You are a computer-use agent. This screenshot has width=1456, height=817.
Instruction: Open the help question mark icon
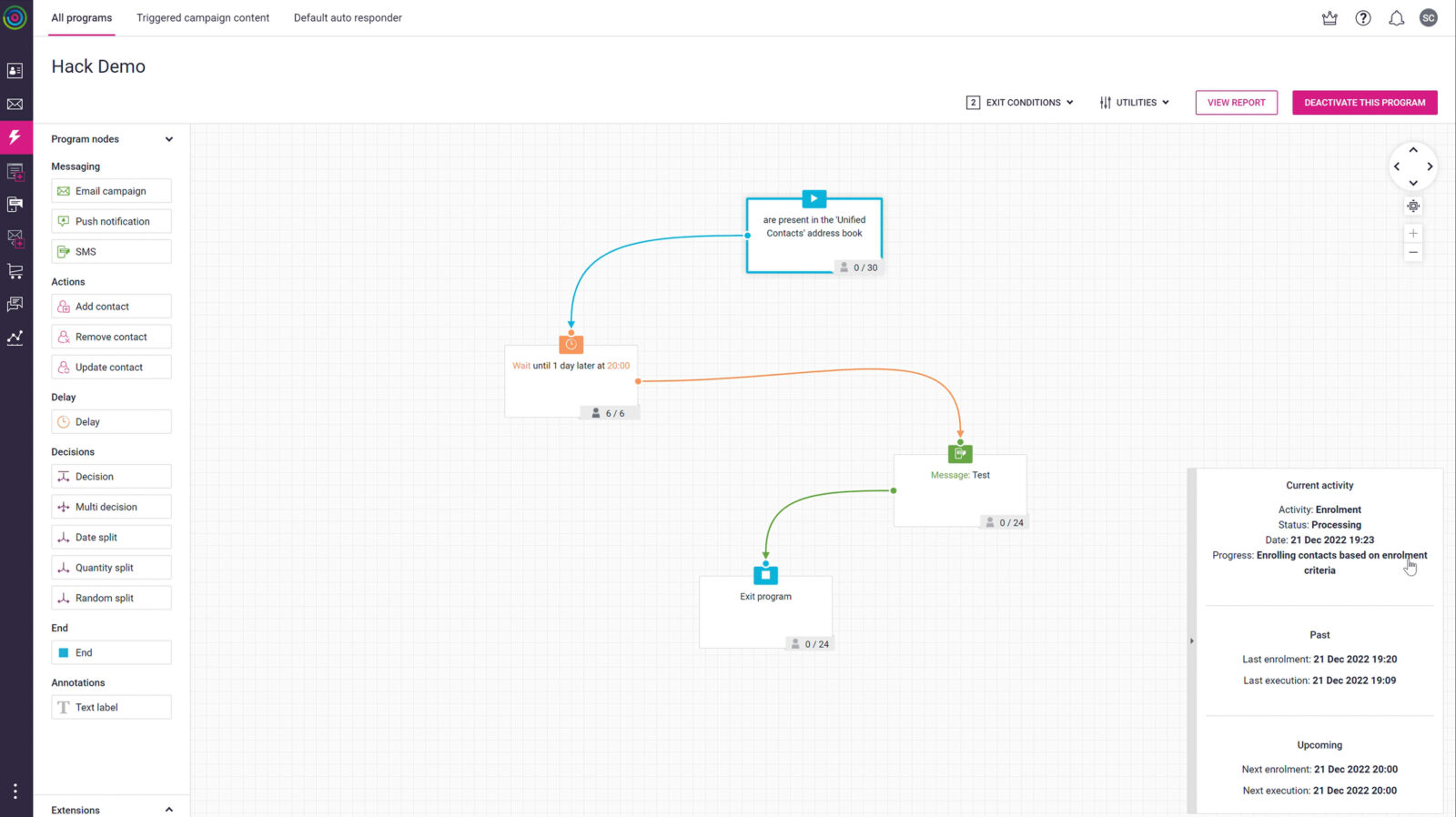pyautogui.click(x=1363, y=18)
